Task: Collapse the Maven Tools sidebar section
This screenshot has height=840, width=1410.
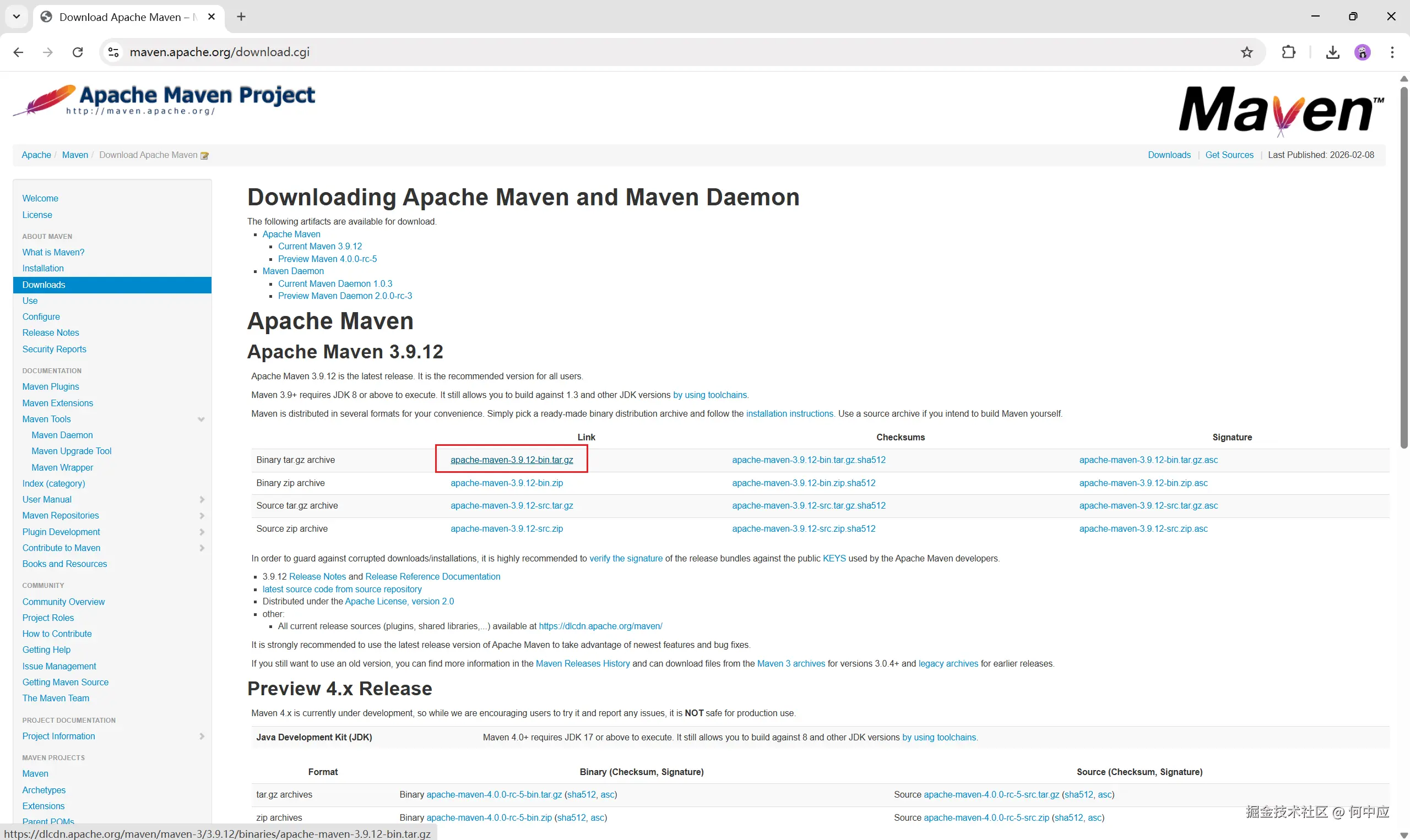Action: click(201, 419)
